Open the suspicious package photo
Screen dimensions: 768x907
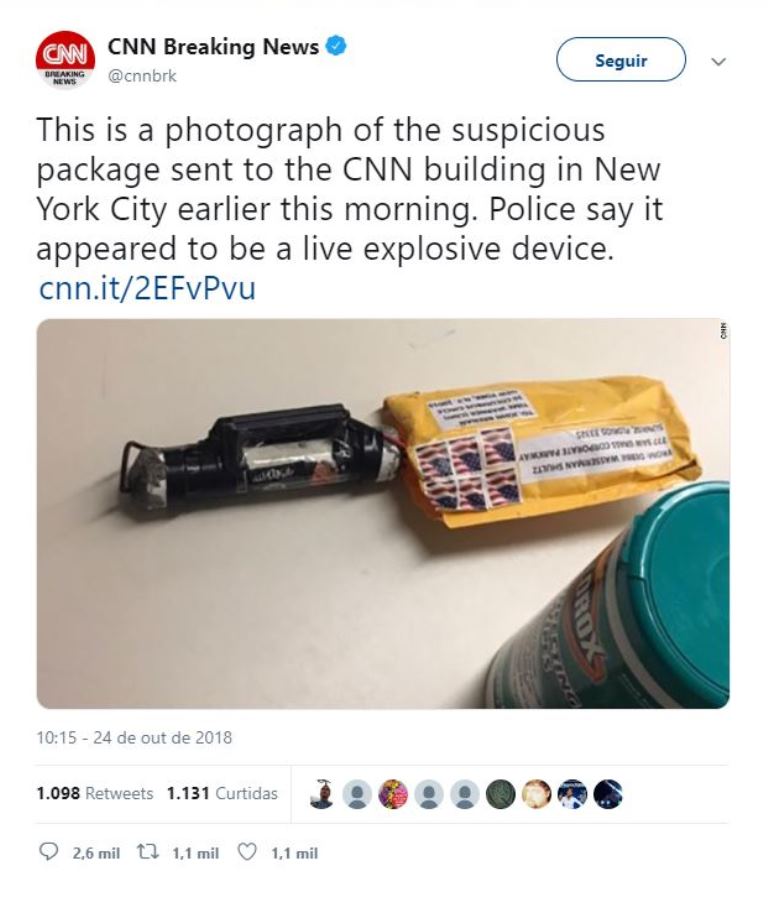(383, 513)
